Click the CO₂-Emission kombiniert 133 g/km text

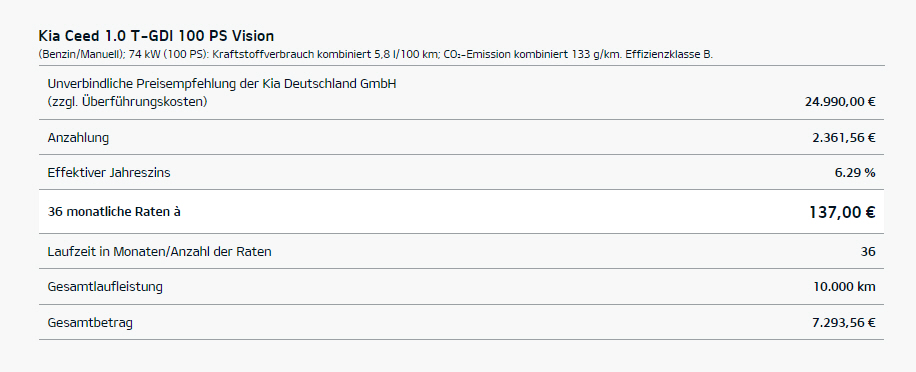532,55
